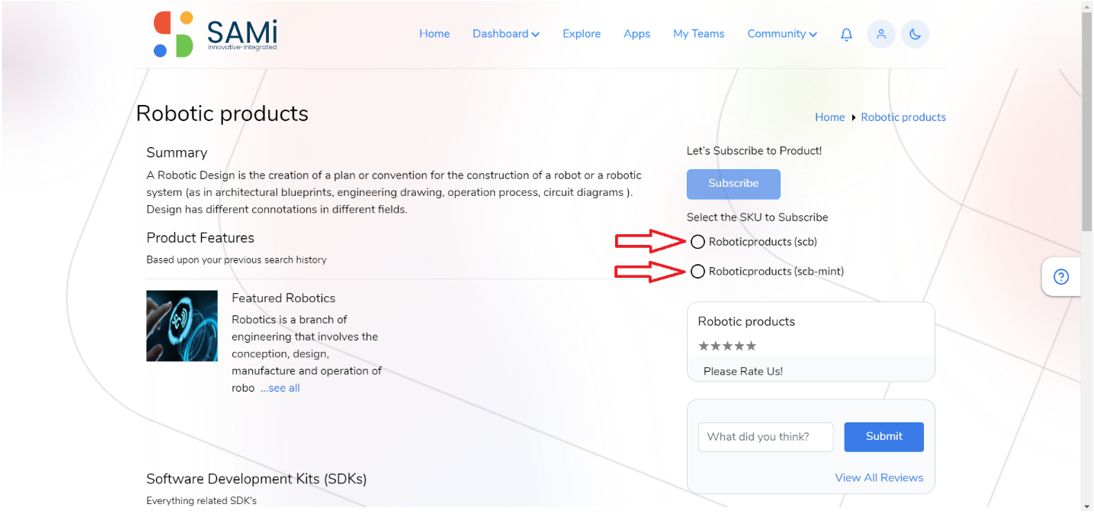Open View All Reviews link
1094x515 pixels.
point(879,478)
